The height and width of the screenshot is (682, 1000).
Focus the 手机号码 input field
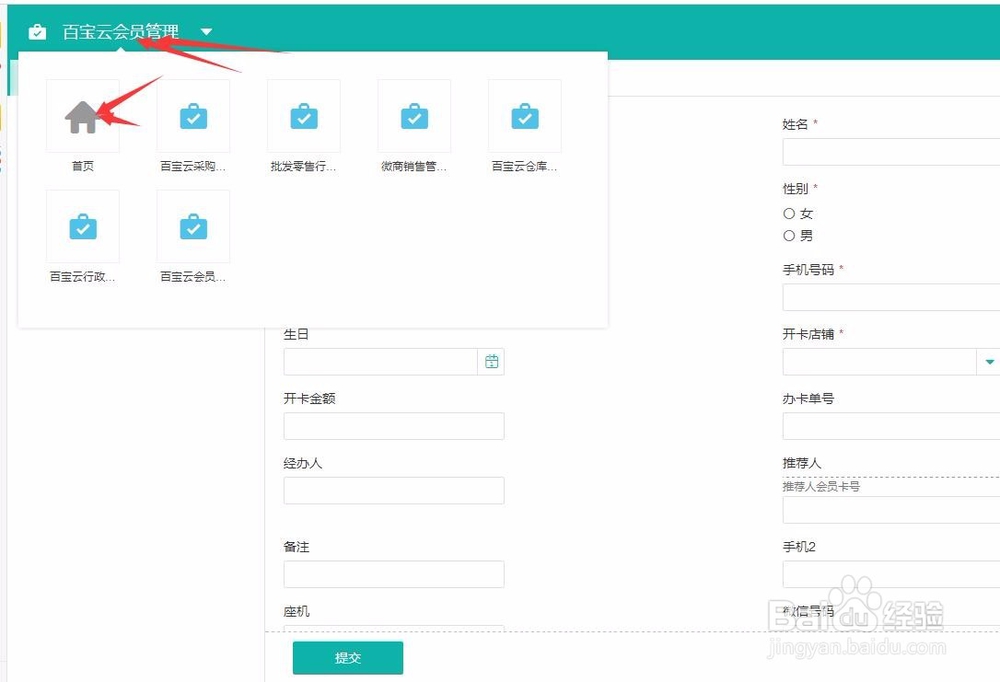[x=891, y=297]
